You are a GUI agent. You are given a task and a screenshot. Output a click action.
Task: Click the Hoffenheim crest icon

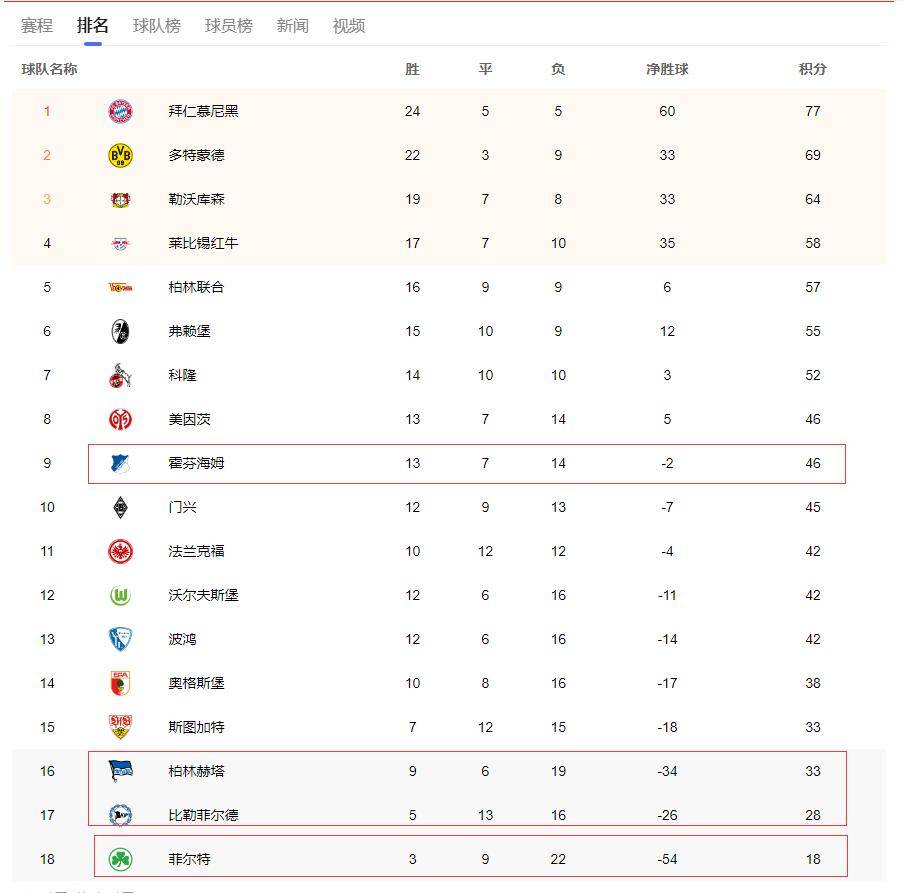[120, 463]
